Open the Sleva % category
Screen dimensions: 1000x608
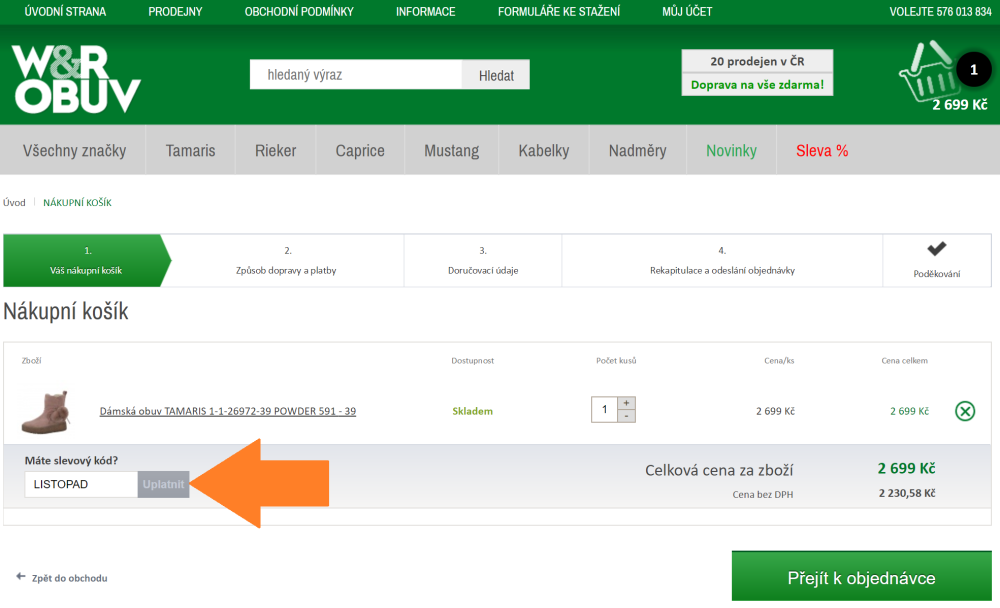[821, 151]
